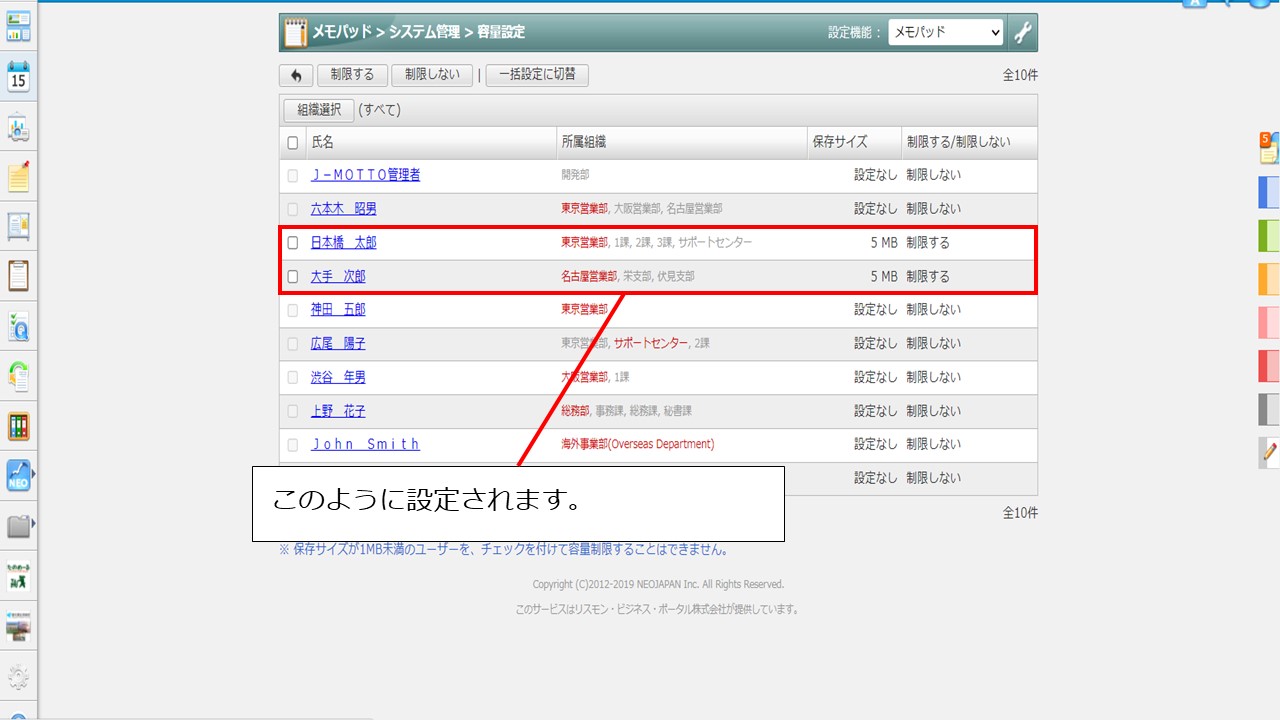The width and height of the screenshot is (1280, 720).
Task: Open the NEO chart icon in sidebar
Action: [18, 475]
